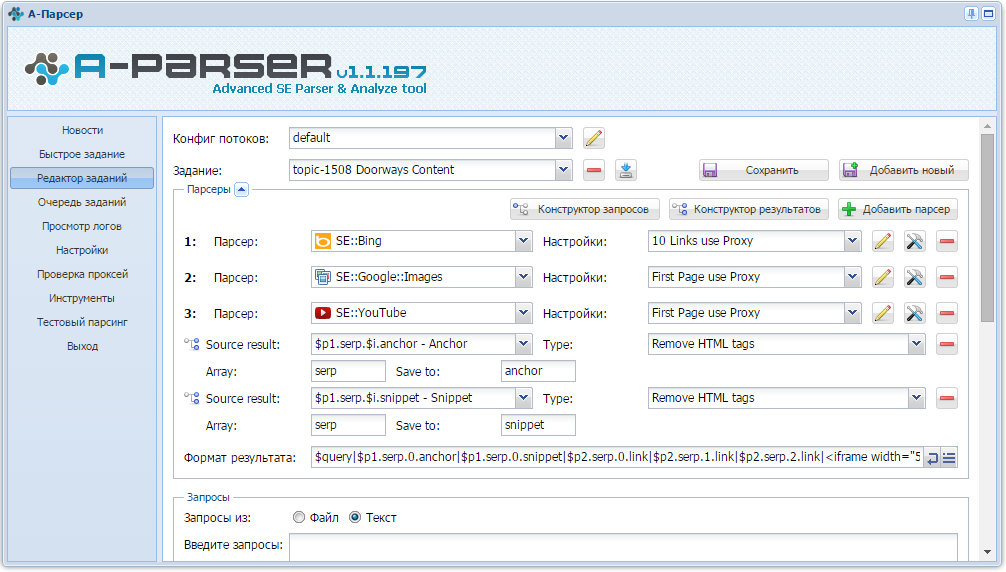Select Редактор заданий in the sidebar

pos(82,178)
